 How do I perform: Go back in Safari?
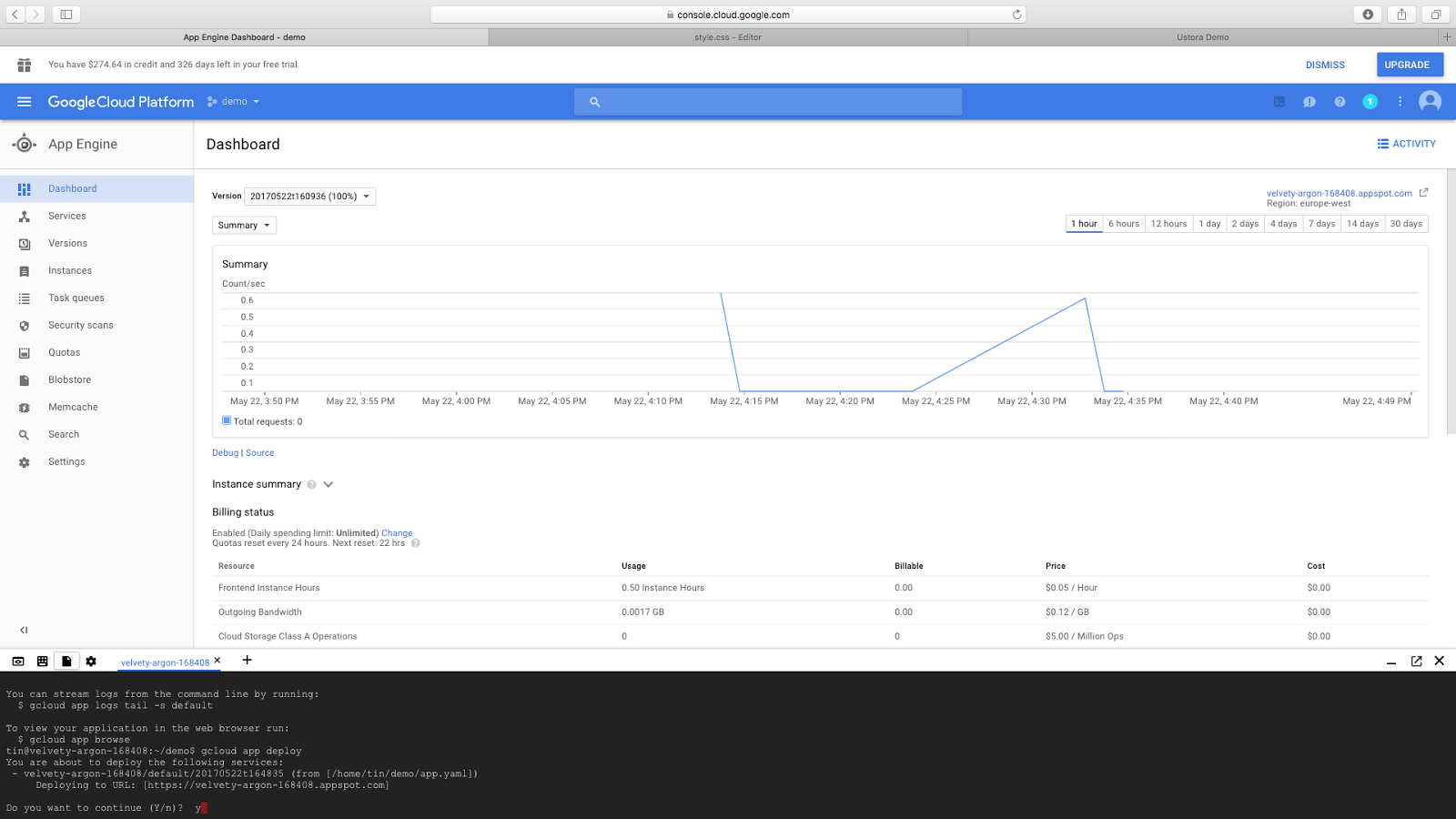click(x=15, y=15)
